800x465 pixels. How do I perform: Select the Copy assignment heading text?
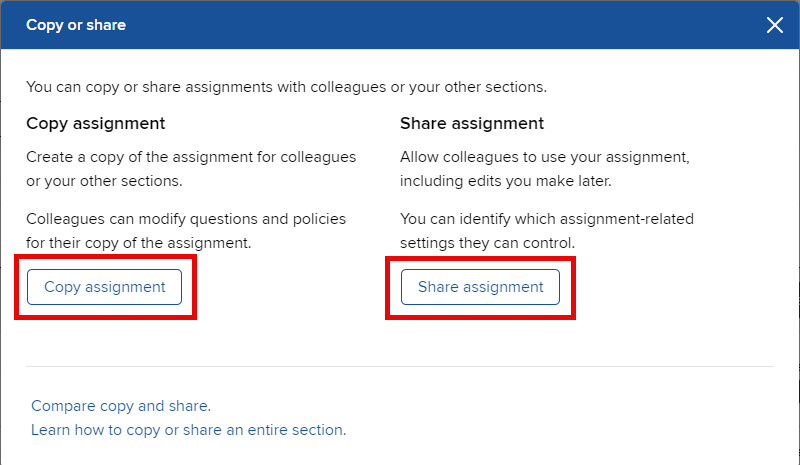coord(95,124)
